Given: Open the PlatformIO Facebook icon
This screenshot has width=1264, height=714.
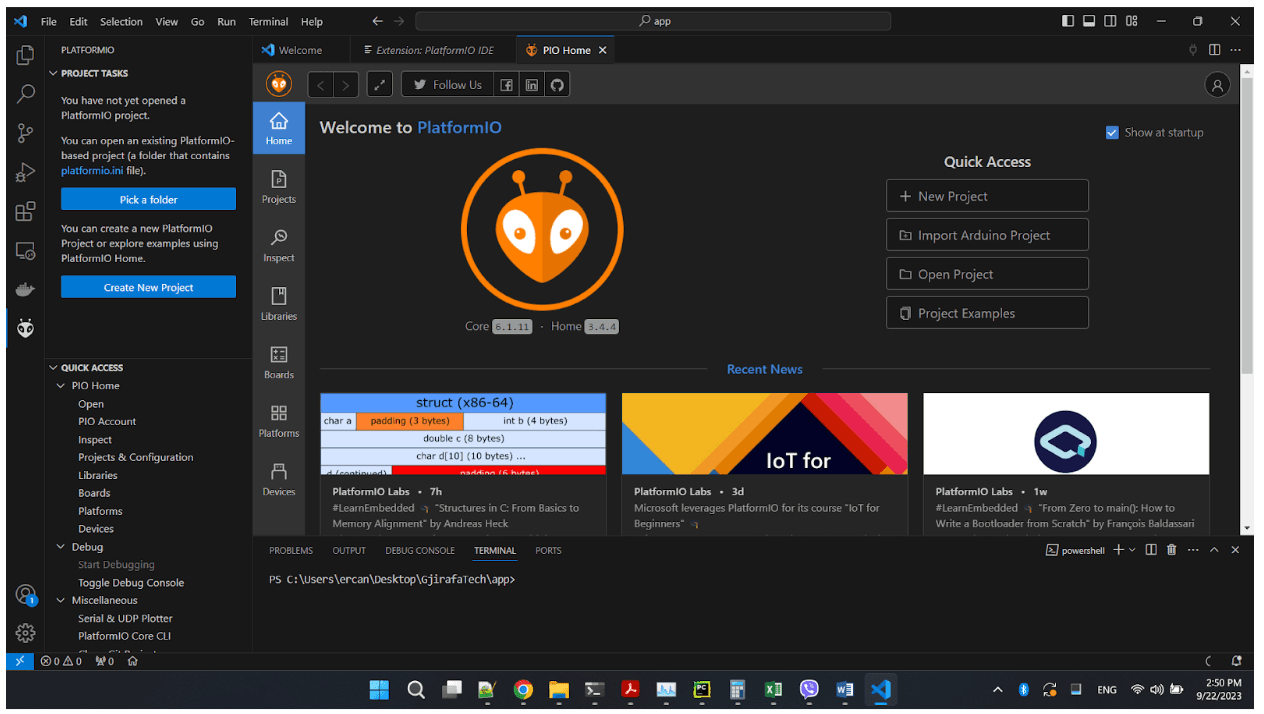Looking at the screenshot, I should [x=507, y=85].
